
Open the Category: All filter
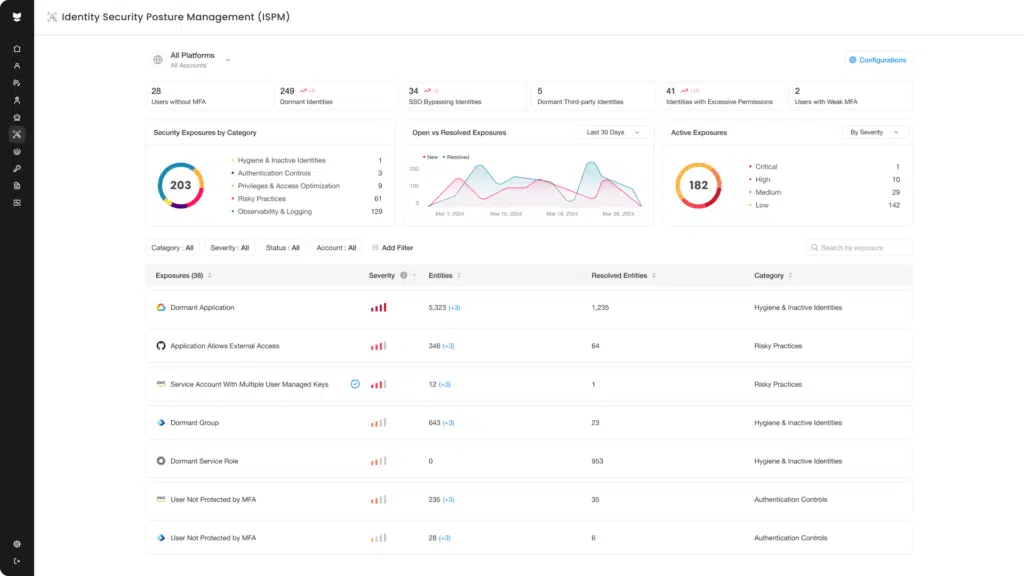(172, 248)
